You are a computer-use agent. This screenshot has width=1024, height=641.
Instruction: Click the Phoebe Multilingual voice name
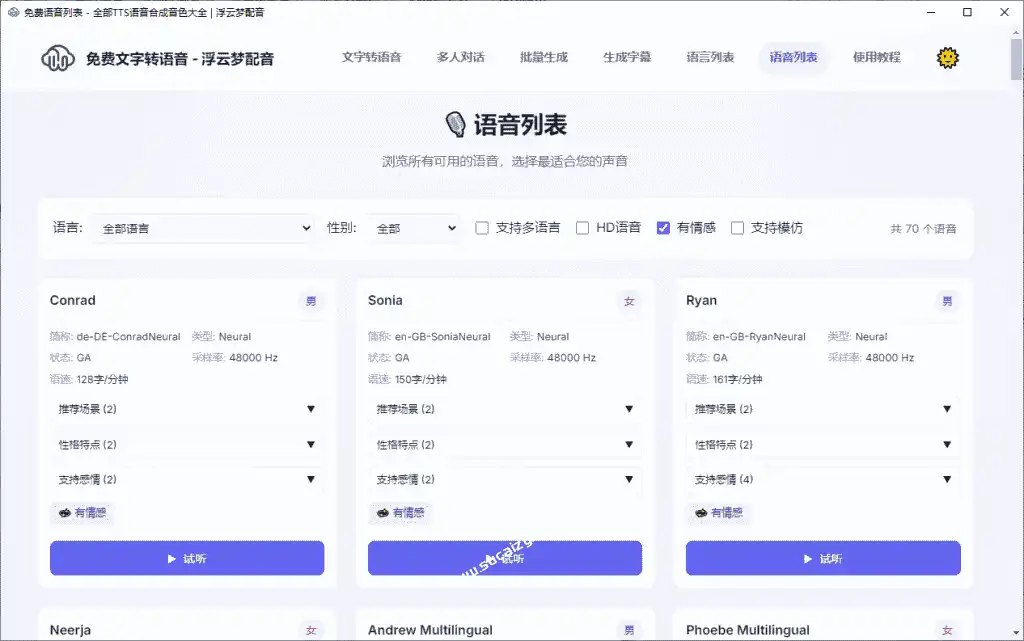(x=748, y=630)
